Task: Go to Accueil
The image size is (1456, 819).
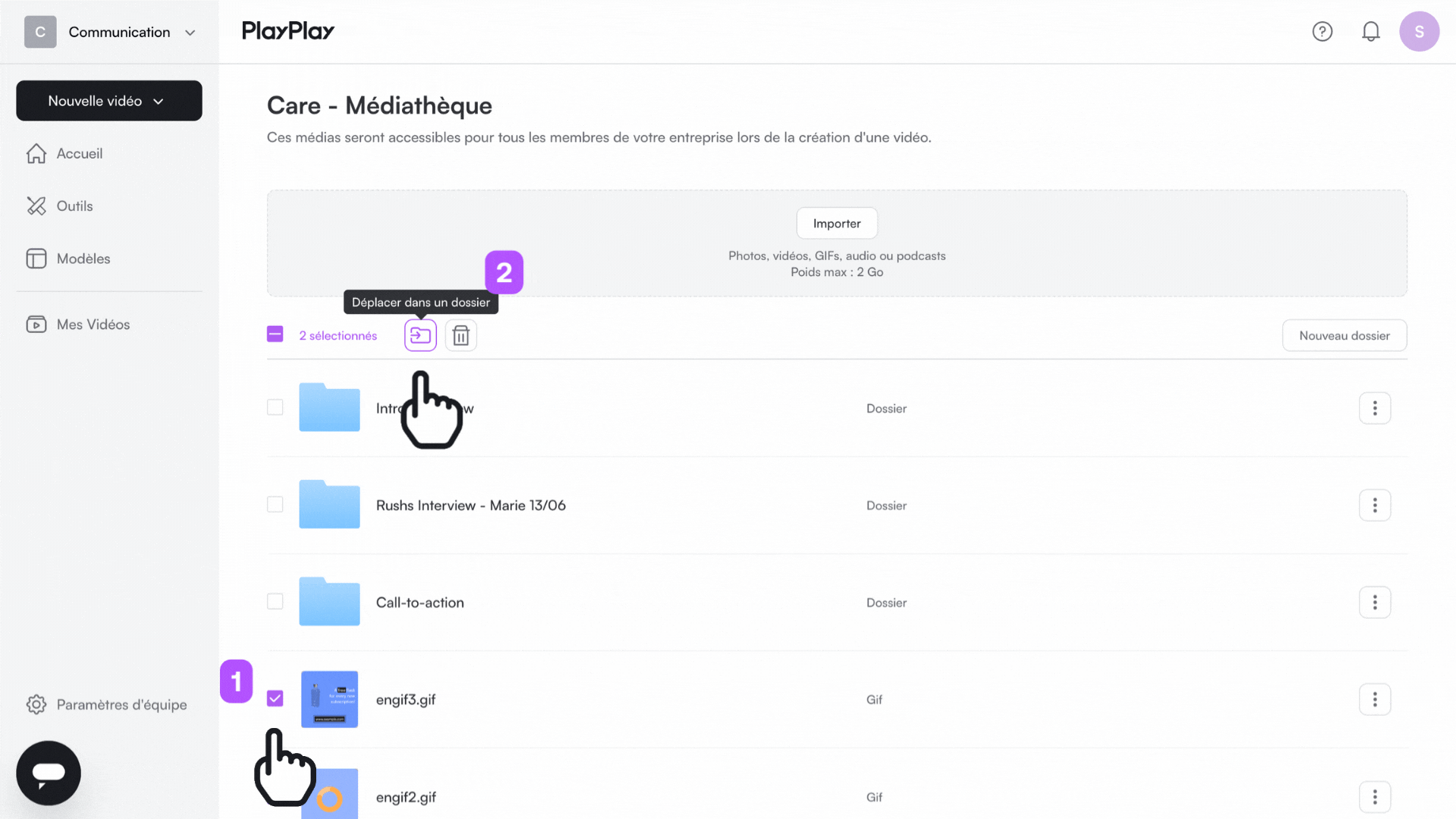Action: click(x=80, y=153)
